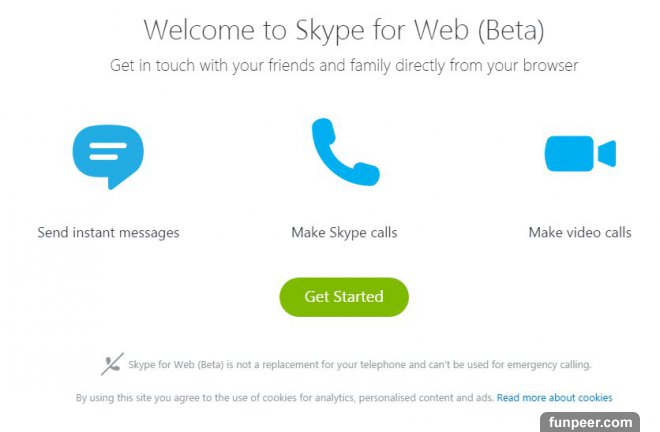Click the funpeer.com watermark
Screen dimensions: 660x432
[590, 422]
